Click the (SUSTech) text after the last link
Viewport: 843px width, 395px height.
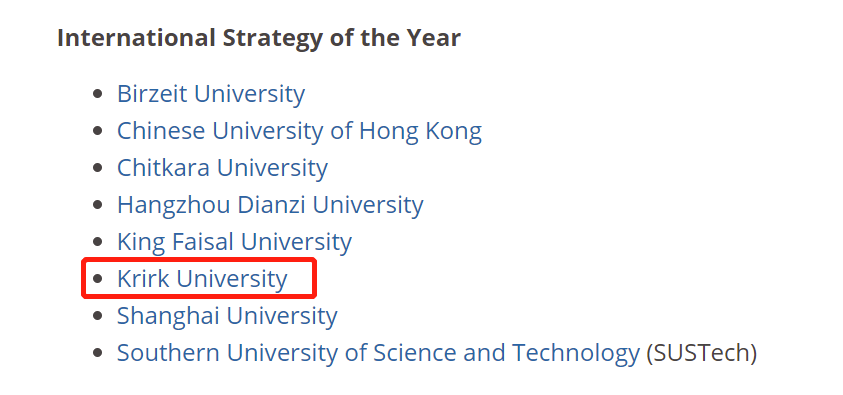pyautogui.click(x=701, y=353)
